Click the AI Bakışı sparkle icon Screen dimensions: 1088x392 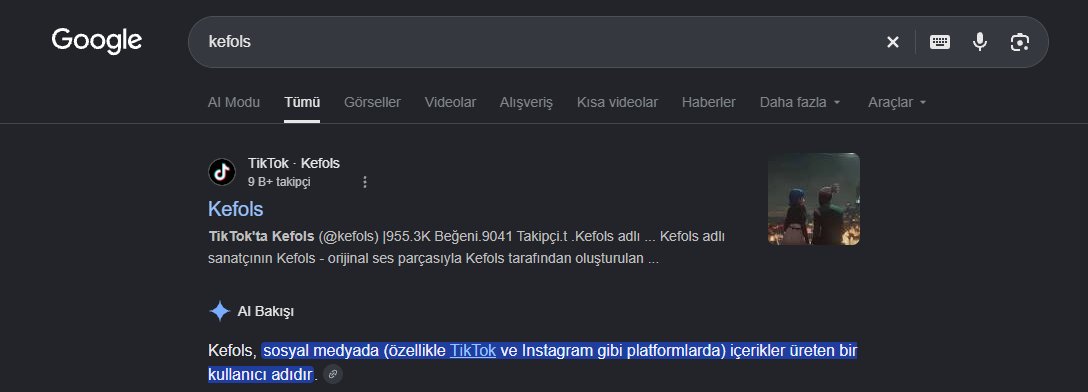tap(219, 311)
